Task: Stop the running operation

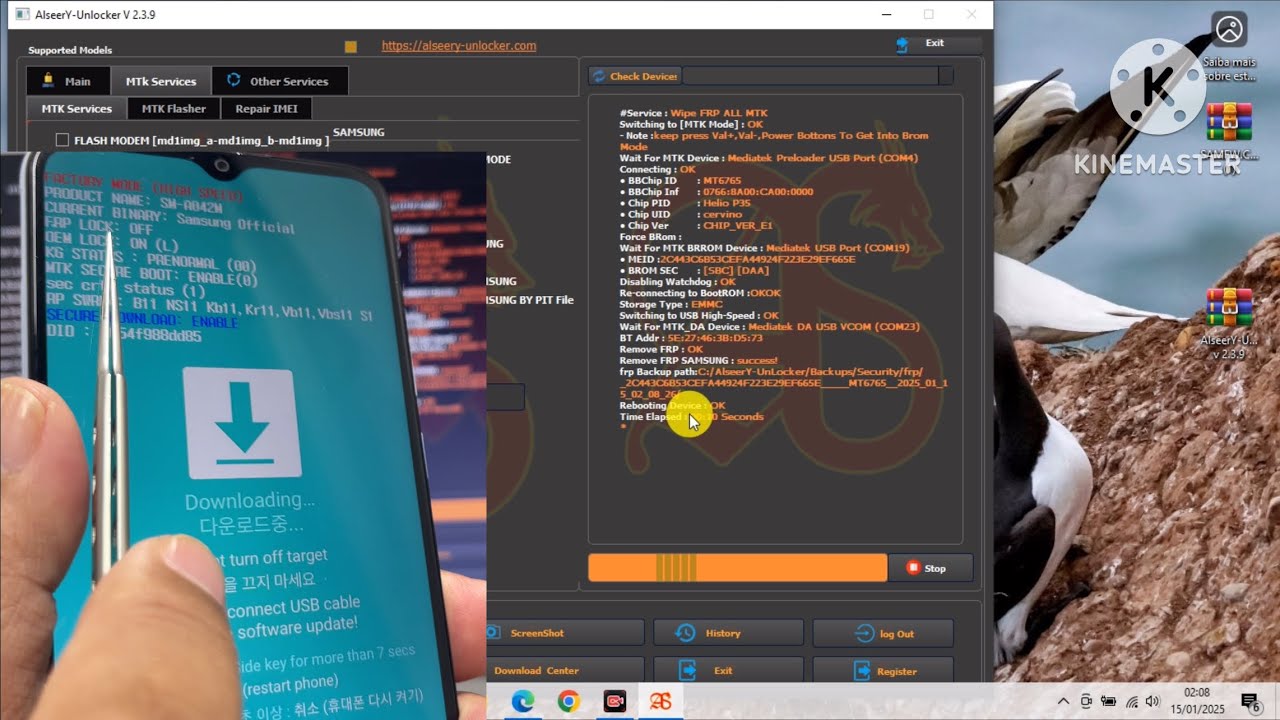Action: 930,568
